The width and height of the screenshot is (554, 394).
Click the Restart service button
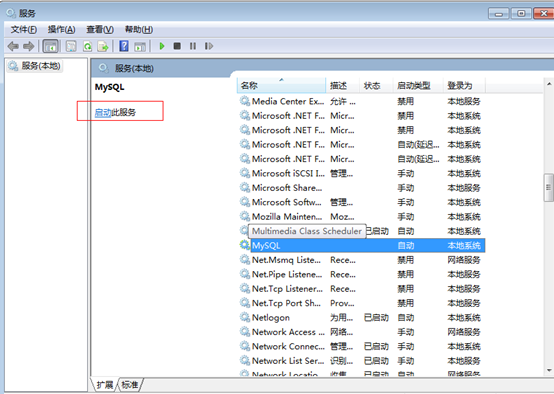(209, 46)
